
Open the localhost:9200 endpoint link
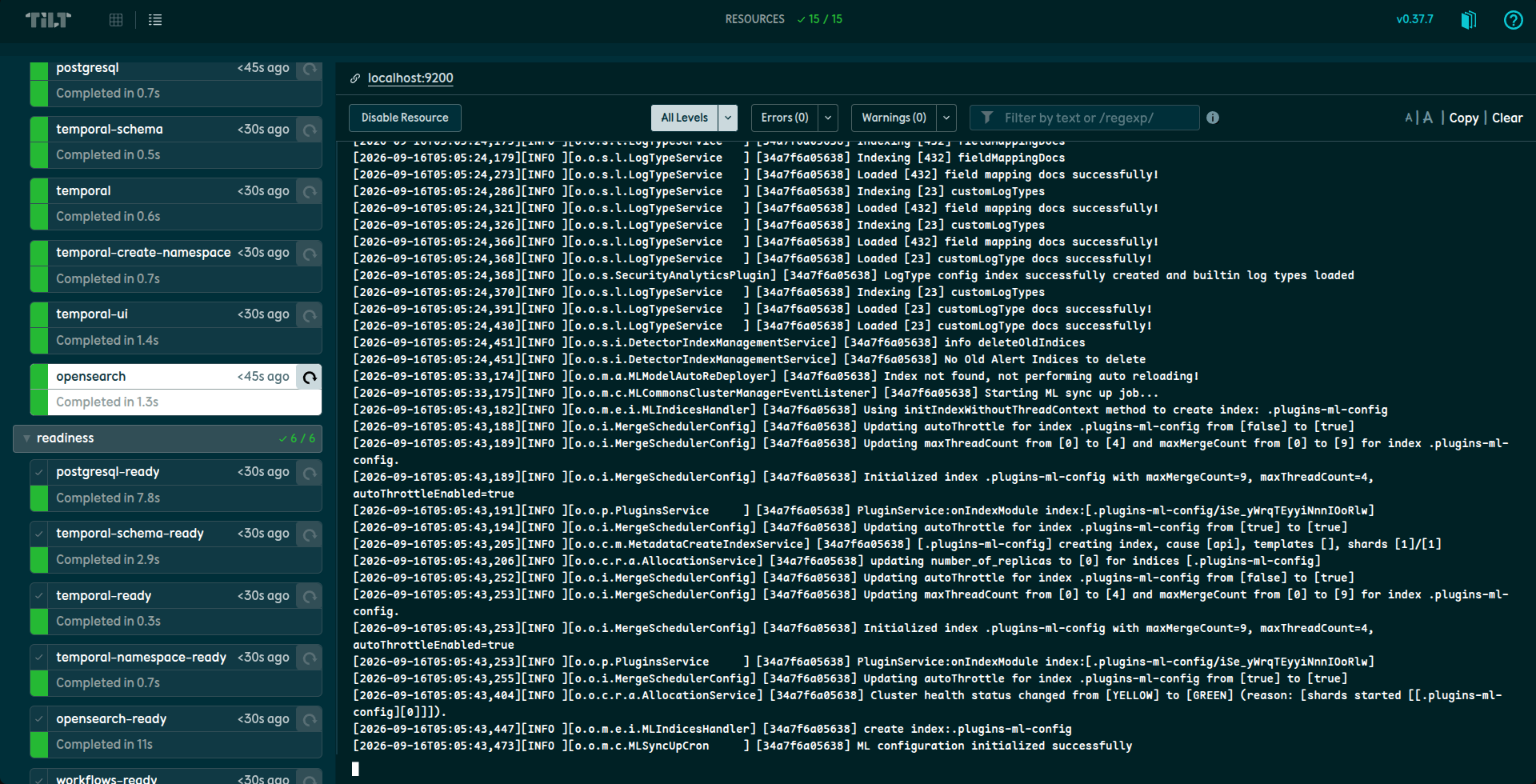click(410, 78)
